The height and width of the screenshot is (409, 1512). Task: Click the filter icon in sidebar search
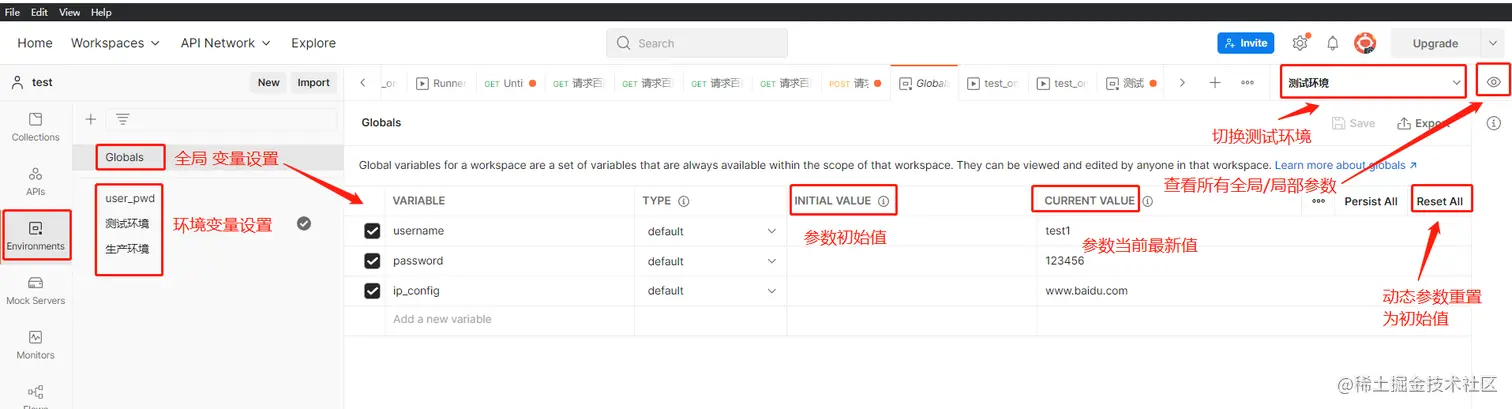[122, 119]
